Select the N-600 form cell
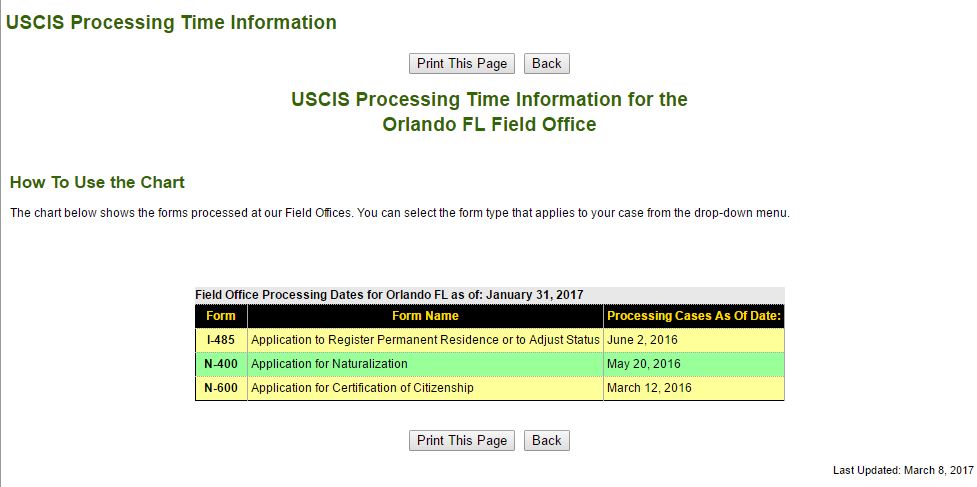The width and height of the screenshot is (977, 487). [221, 388]
